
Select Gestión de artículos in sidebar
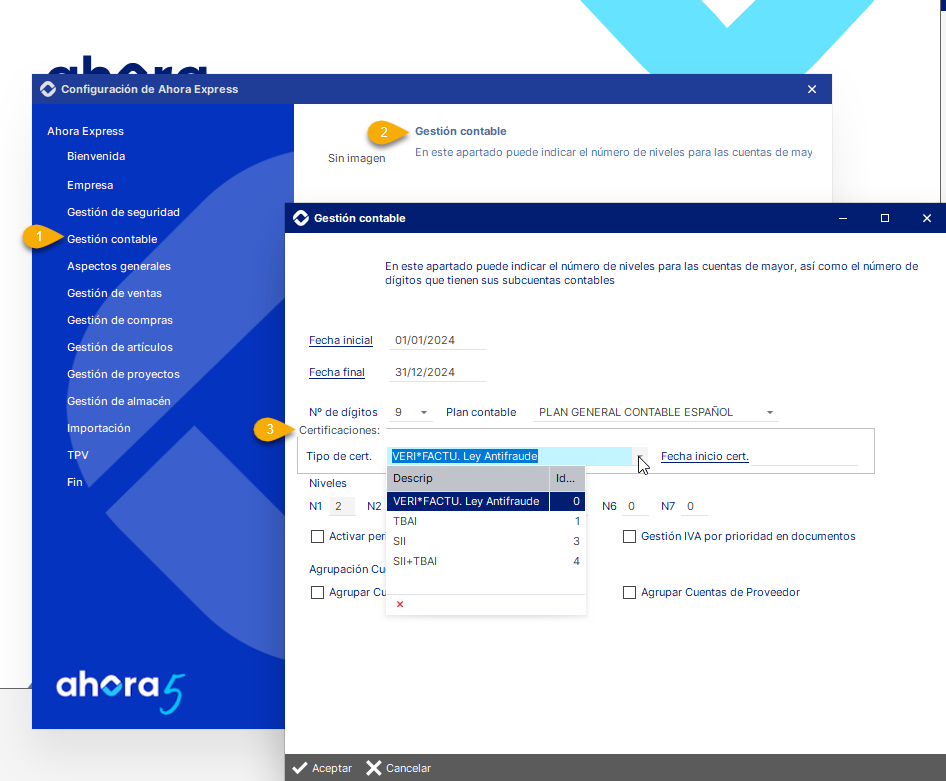click(119, 347)
